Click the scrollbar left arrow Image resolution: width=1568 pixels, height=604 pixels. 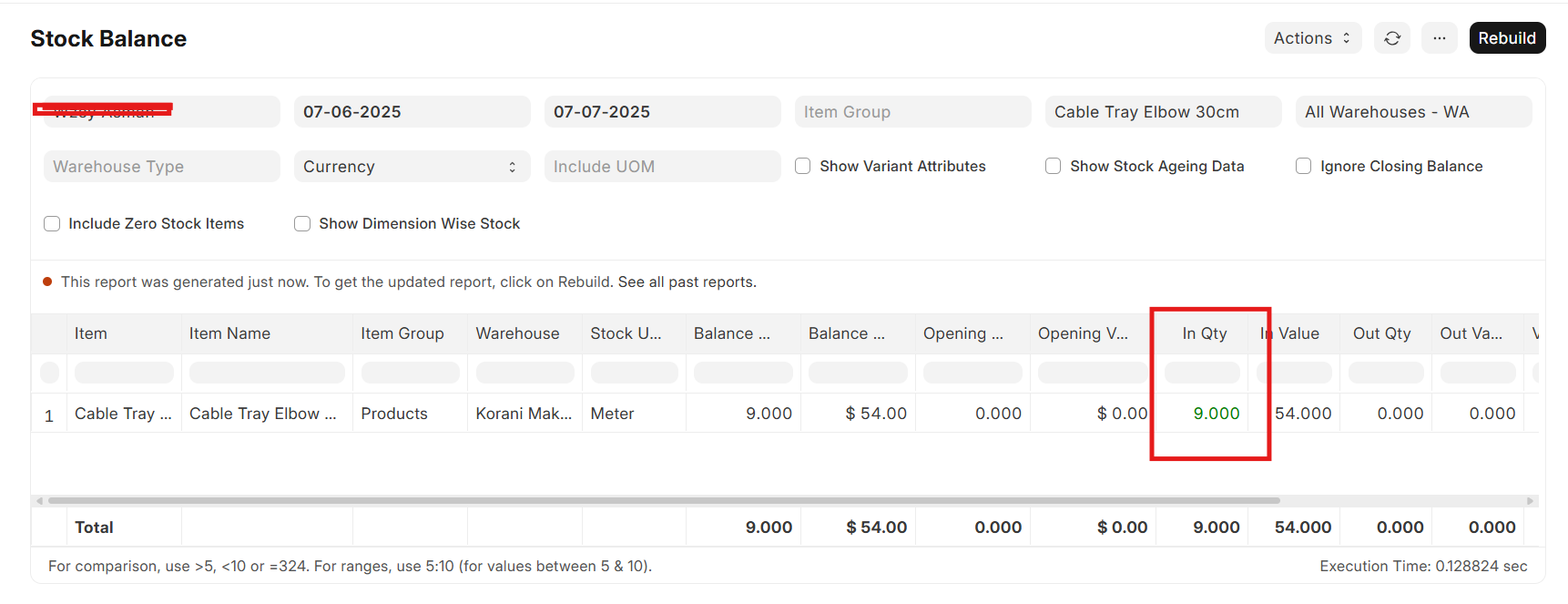[x=39, y=501]
